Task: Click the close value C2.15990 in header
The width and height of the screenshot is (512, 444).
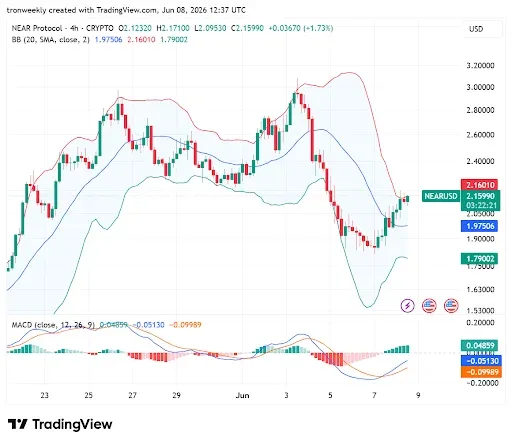Action: [247, 28]
